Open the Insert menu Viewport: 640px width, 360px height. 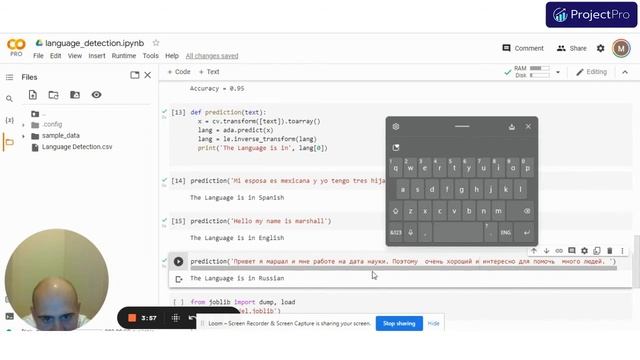(97, 56)
